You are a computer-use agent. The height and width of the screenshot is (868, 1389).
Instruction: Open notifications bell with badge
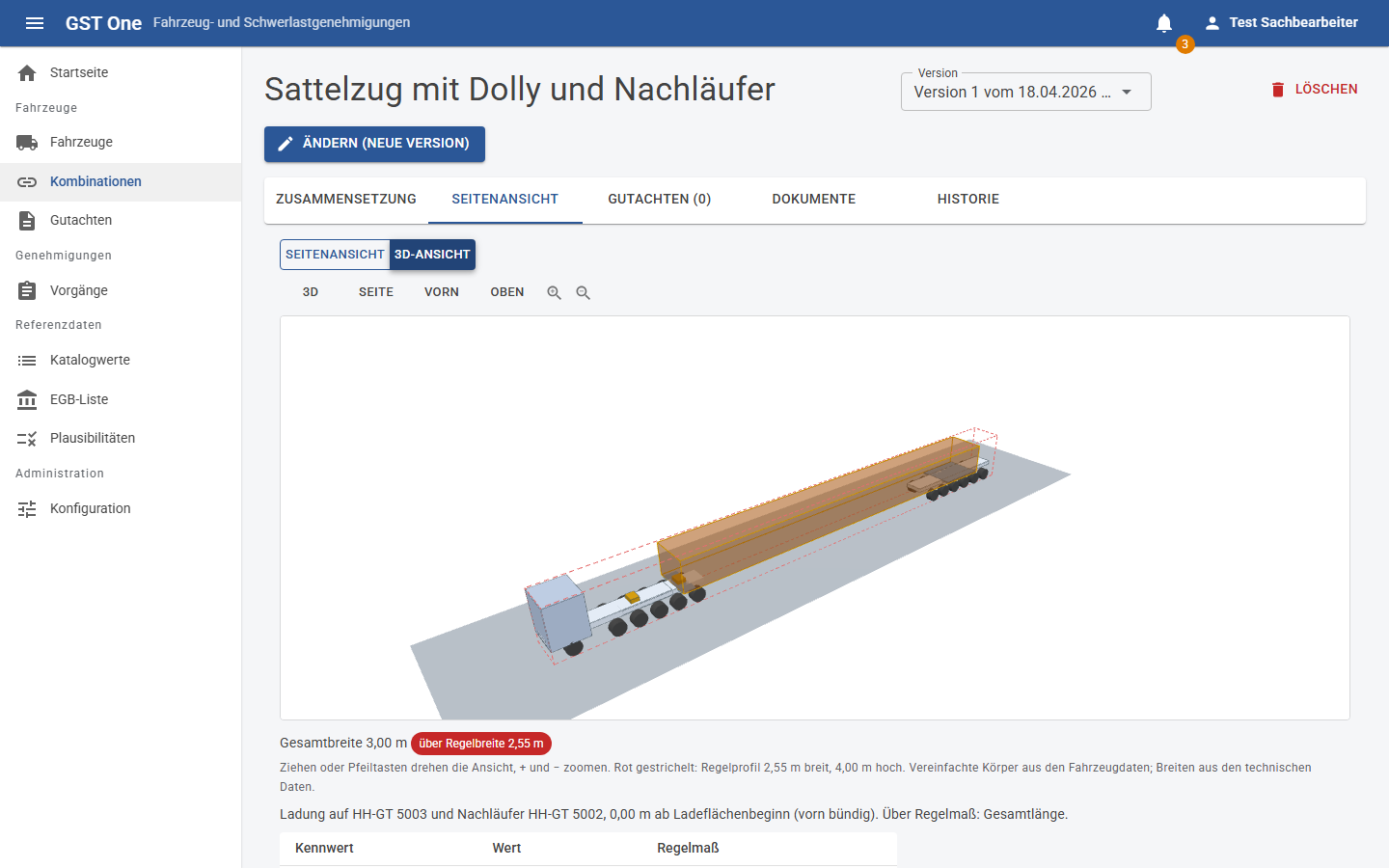click(x=1164, y=23)
